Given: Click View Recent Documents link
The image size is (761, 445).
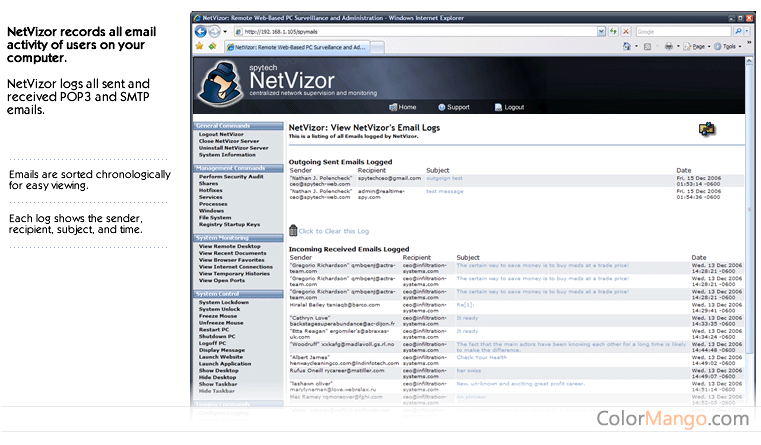Looking at the screenshot, I should point(232,253).
